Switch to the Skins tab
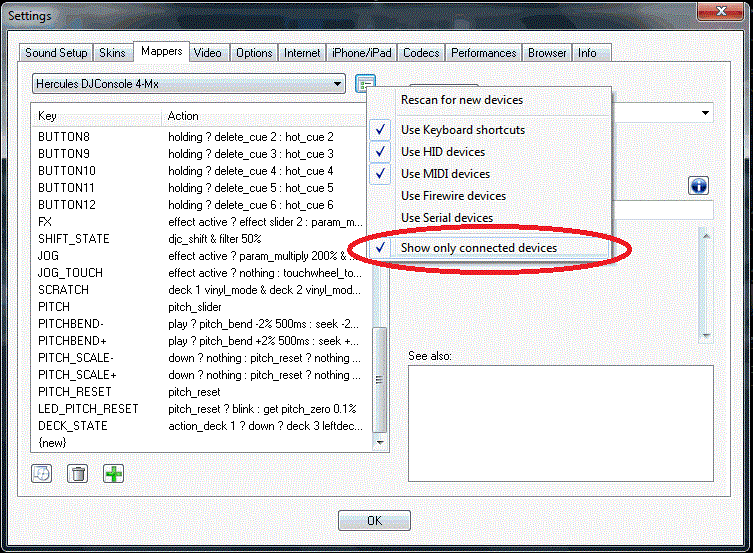Screen dimensions: 753x553 [112, 53]
